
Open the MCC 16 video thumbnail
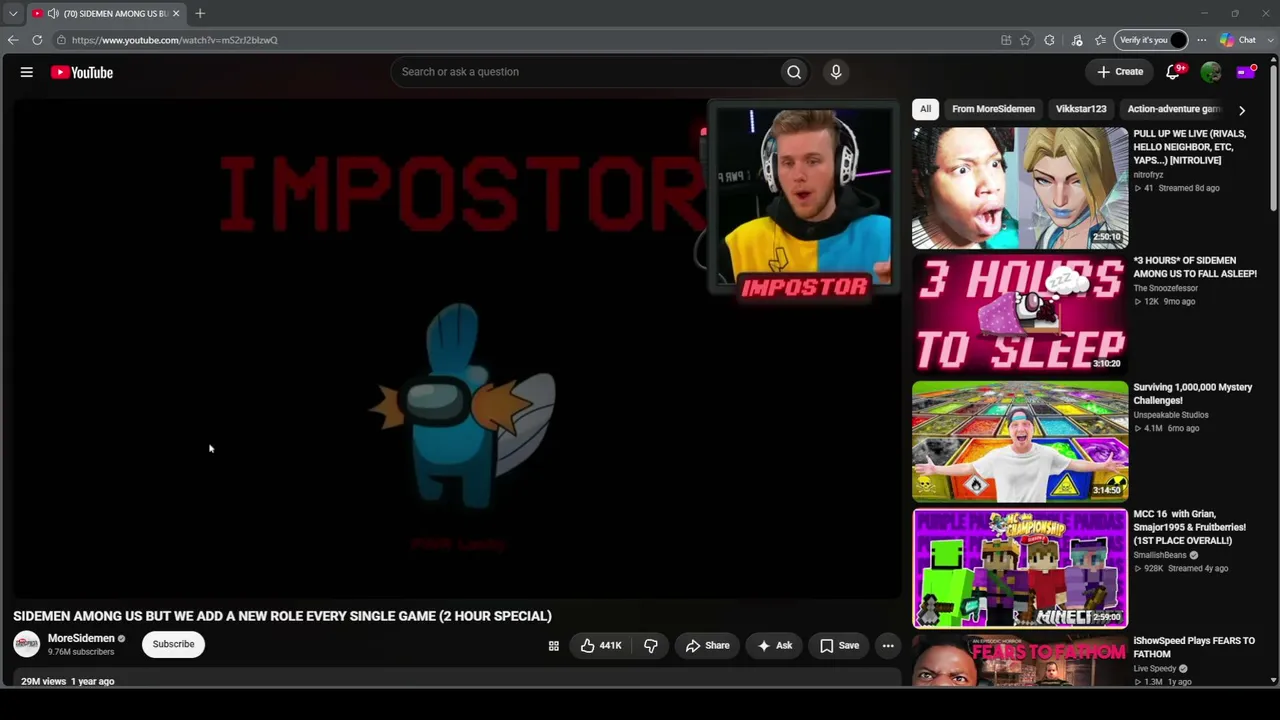pos(1020,568)
